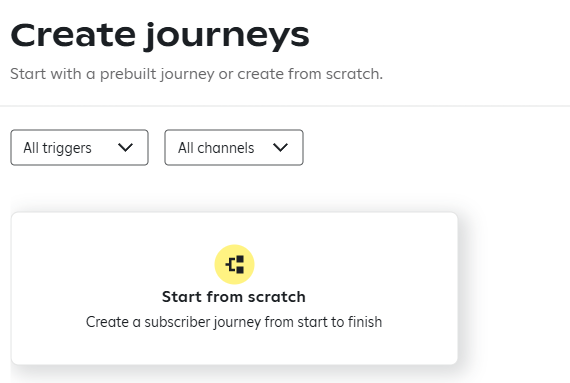Click the chevron inside All triggers

point(125,148)
